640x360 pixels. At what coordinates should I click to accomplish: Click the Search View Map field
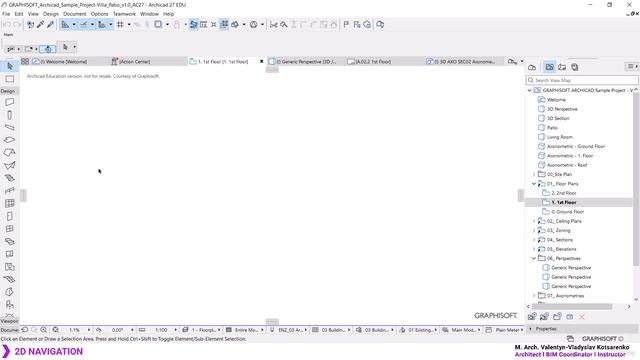[x=582, y=80]
